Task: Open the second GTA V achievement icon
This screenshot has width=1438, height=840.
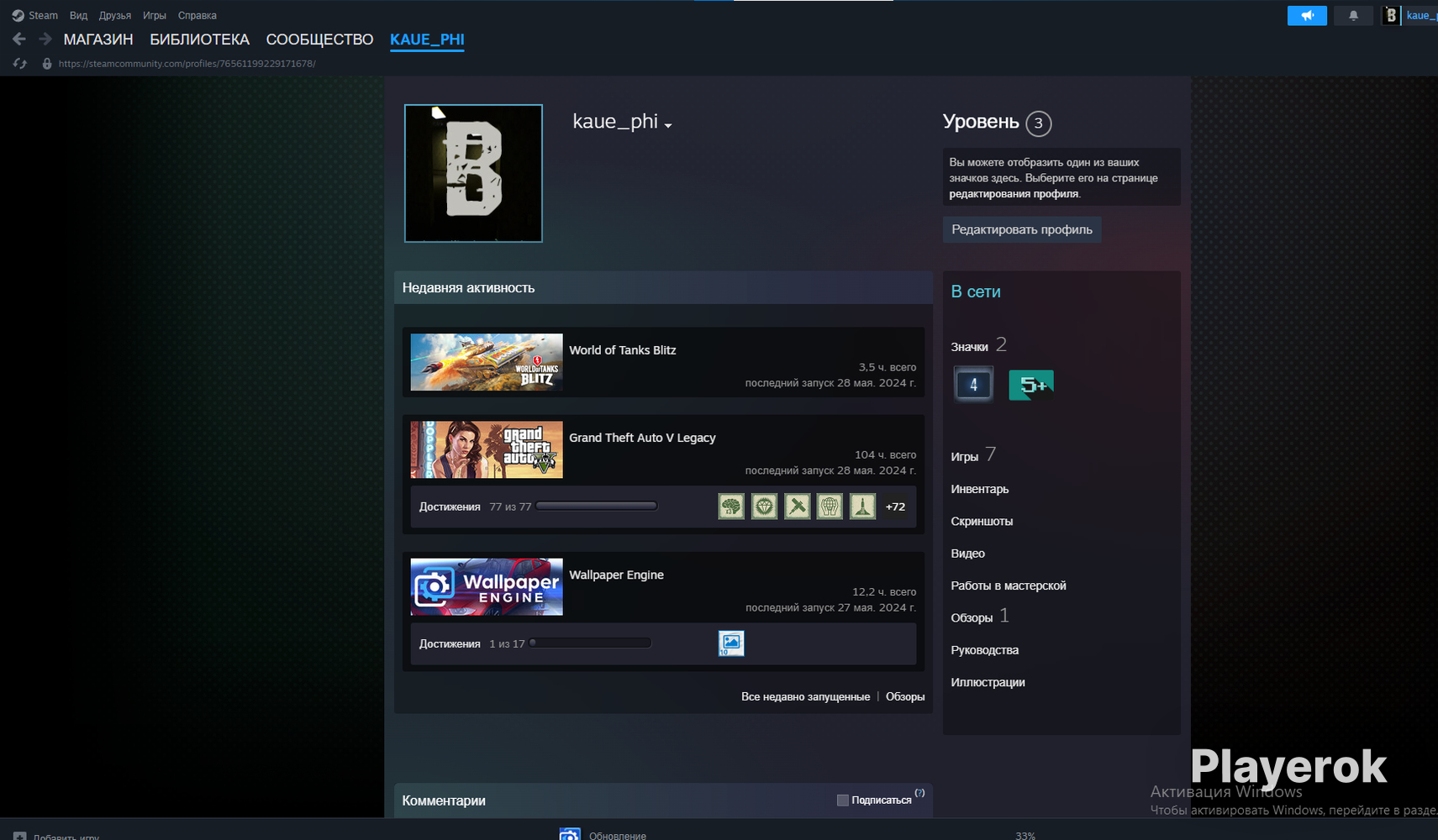Action: click(764, 507)
